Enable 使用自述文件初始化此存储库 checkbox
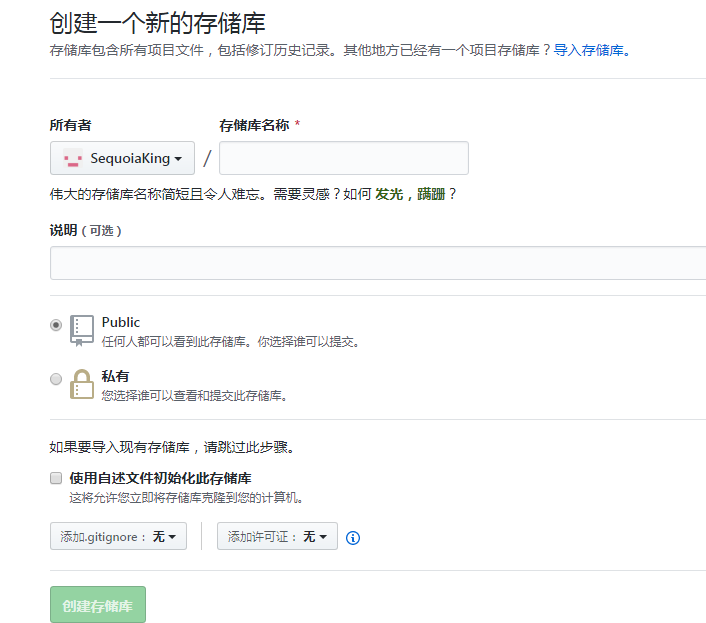This screenshot has width=706, height=623. pyautogui.click(x=56, y=478)
